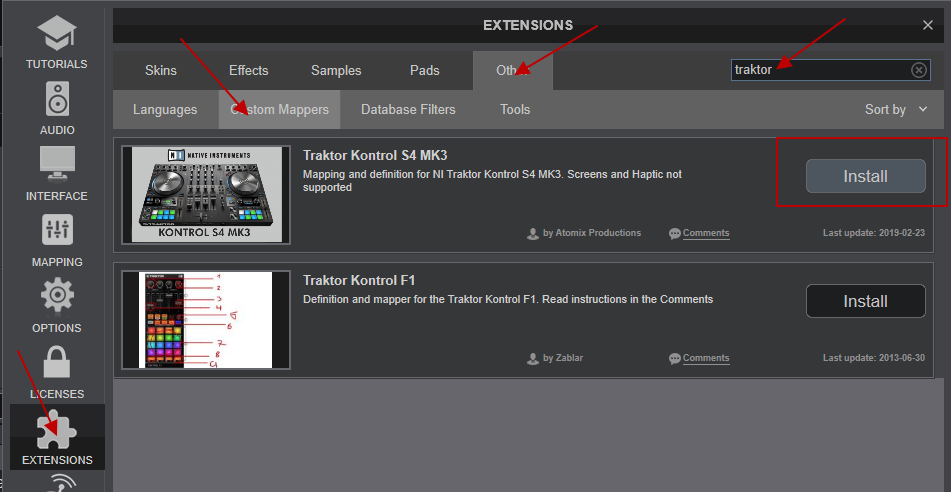Viewport: 951px width, 492px height.
Task: Open Comments for Traktor Kontrol F1
Action: pyautogui.click(x=706, y=358)
